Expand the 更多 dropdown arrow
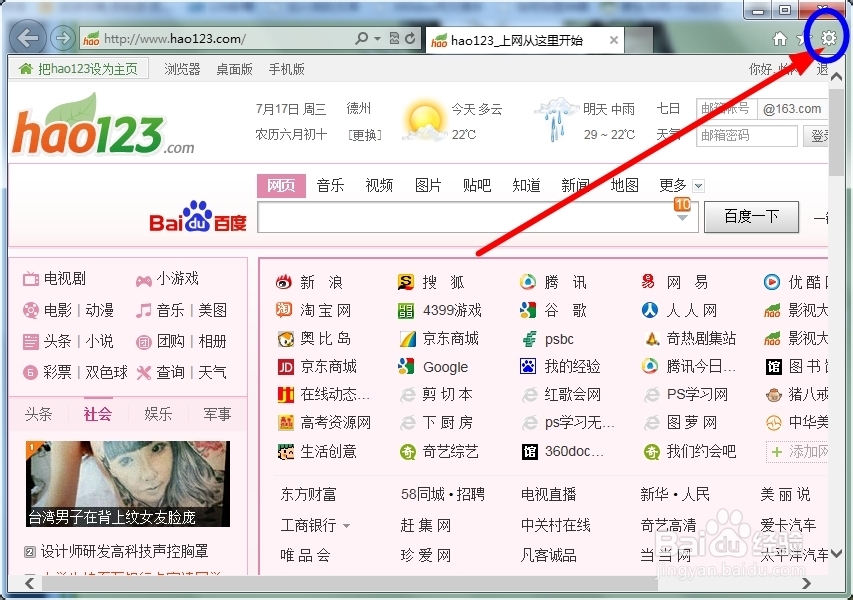853x600 pixels. (x=699, y=186)
